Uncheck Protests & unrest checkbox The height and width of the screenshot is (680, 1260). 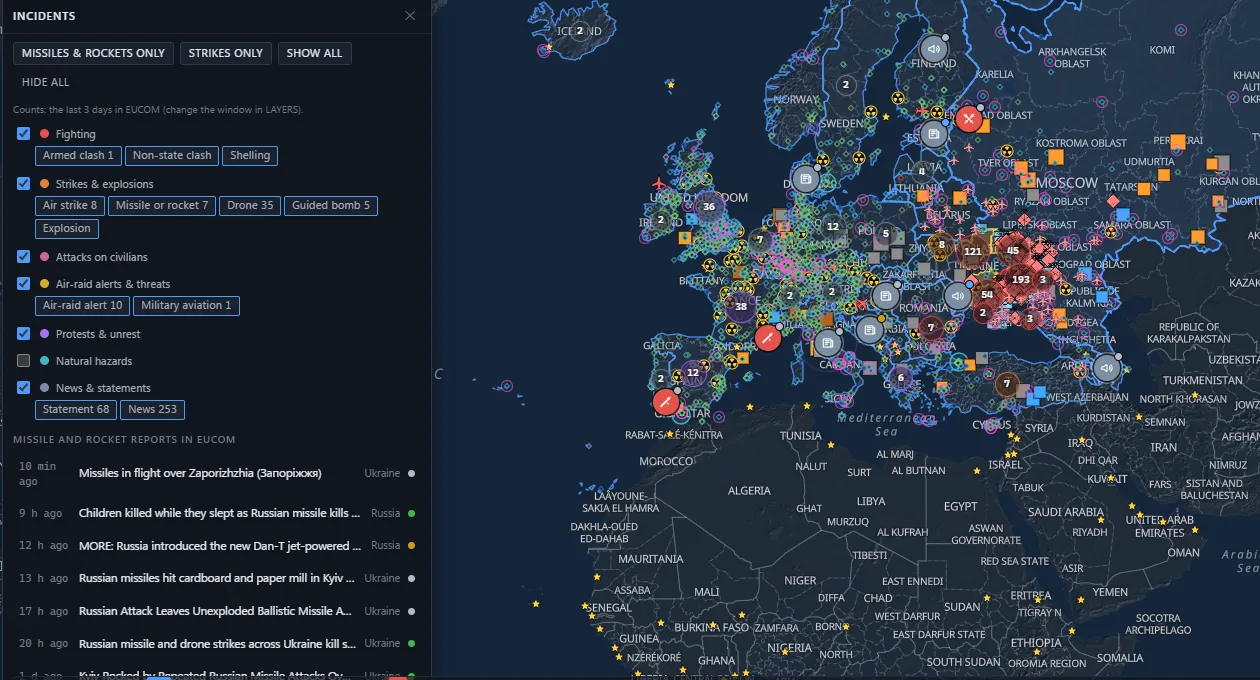click(24, 333)
